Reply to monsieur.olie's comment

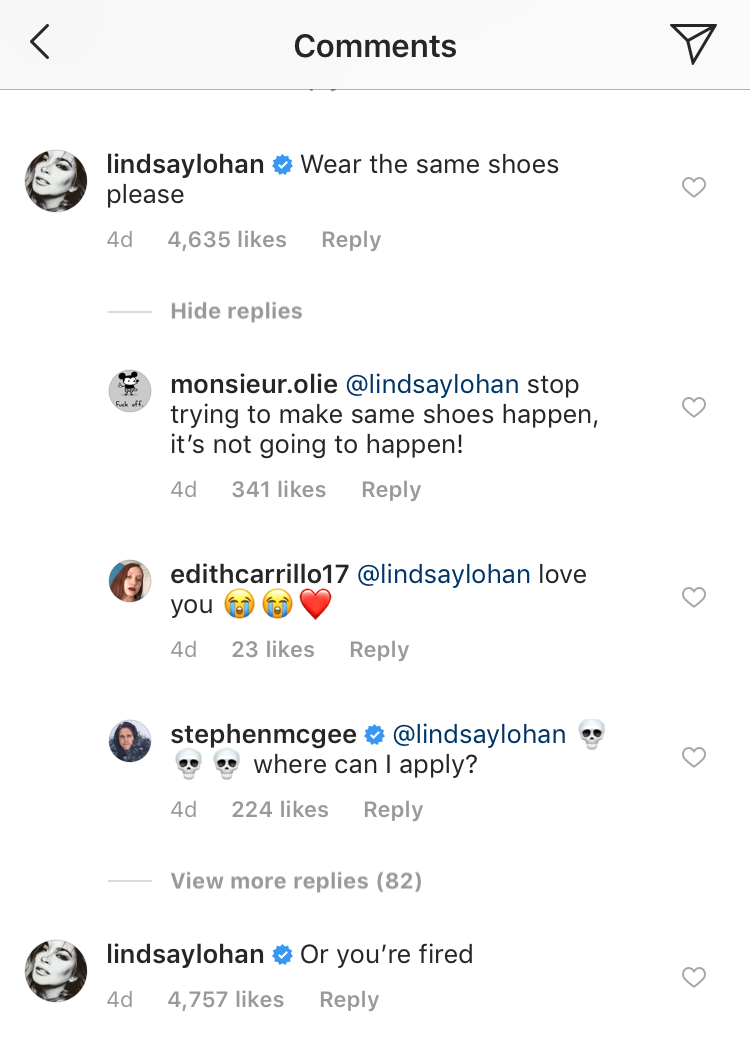391,490
